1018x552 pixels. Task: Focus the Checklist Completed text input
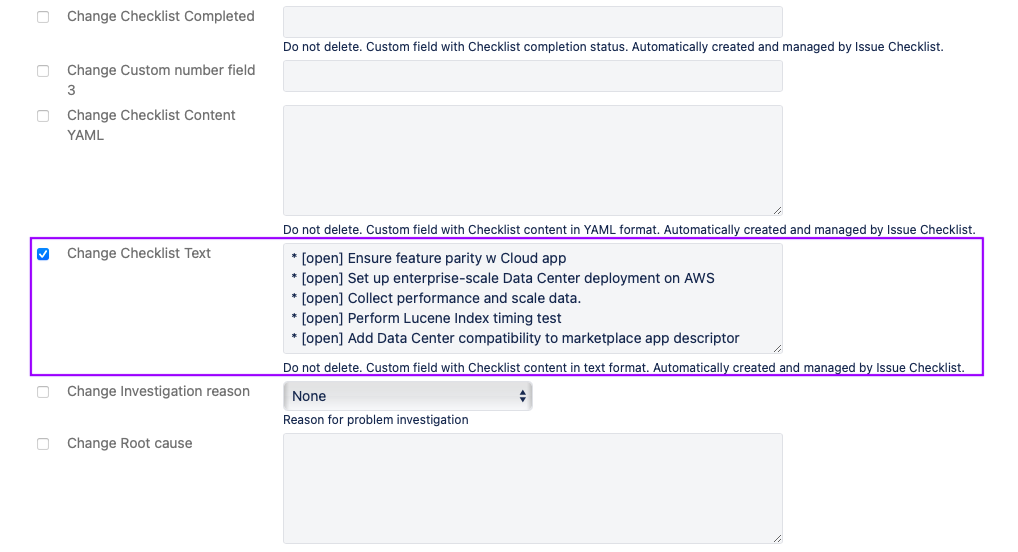tap(532, 22)
